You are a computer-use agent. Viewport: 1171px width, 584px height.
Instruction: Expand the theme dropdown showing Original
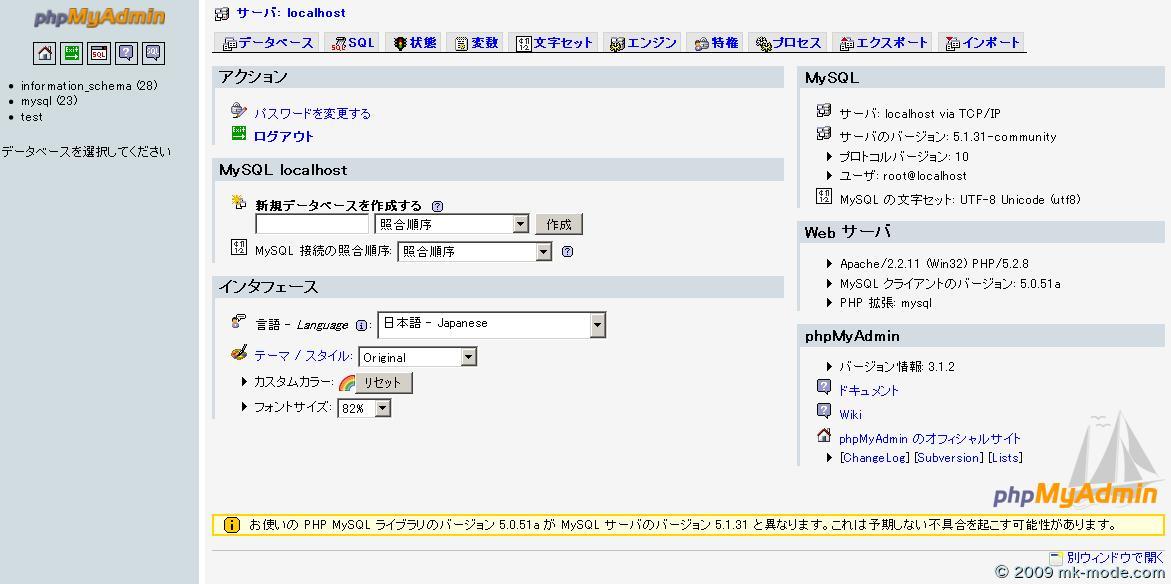point(417,357)
